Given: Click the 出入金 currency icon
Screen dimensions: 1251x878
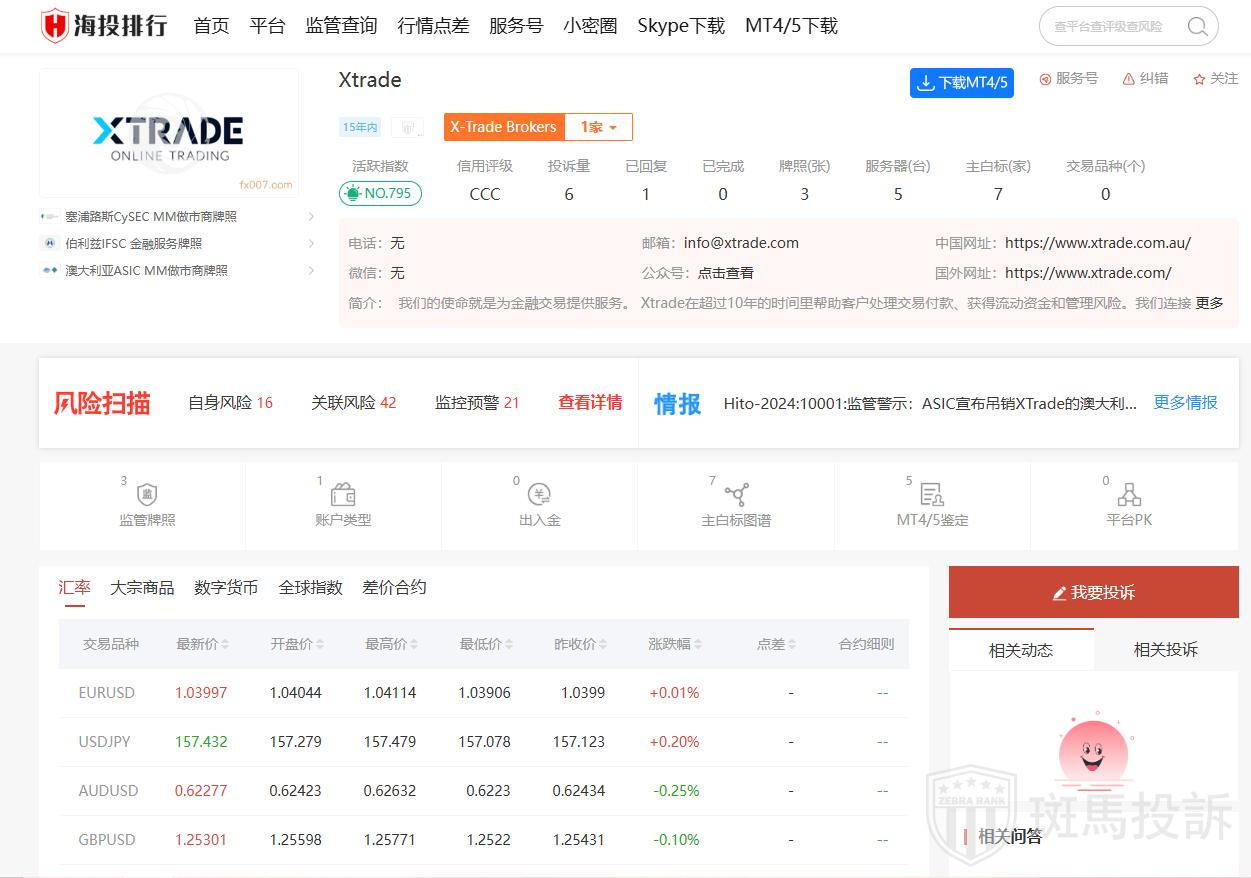Looking at the screenshot, I should [540, 495].
